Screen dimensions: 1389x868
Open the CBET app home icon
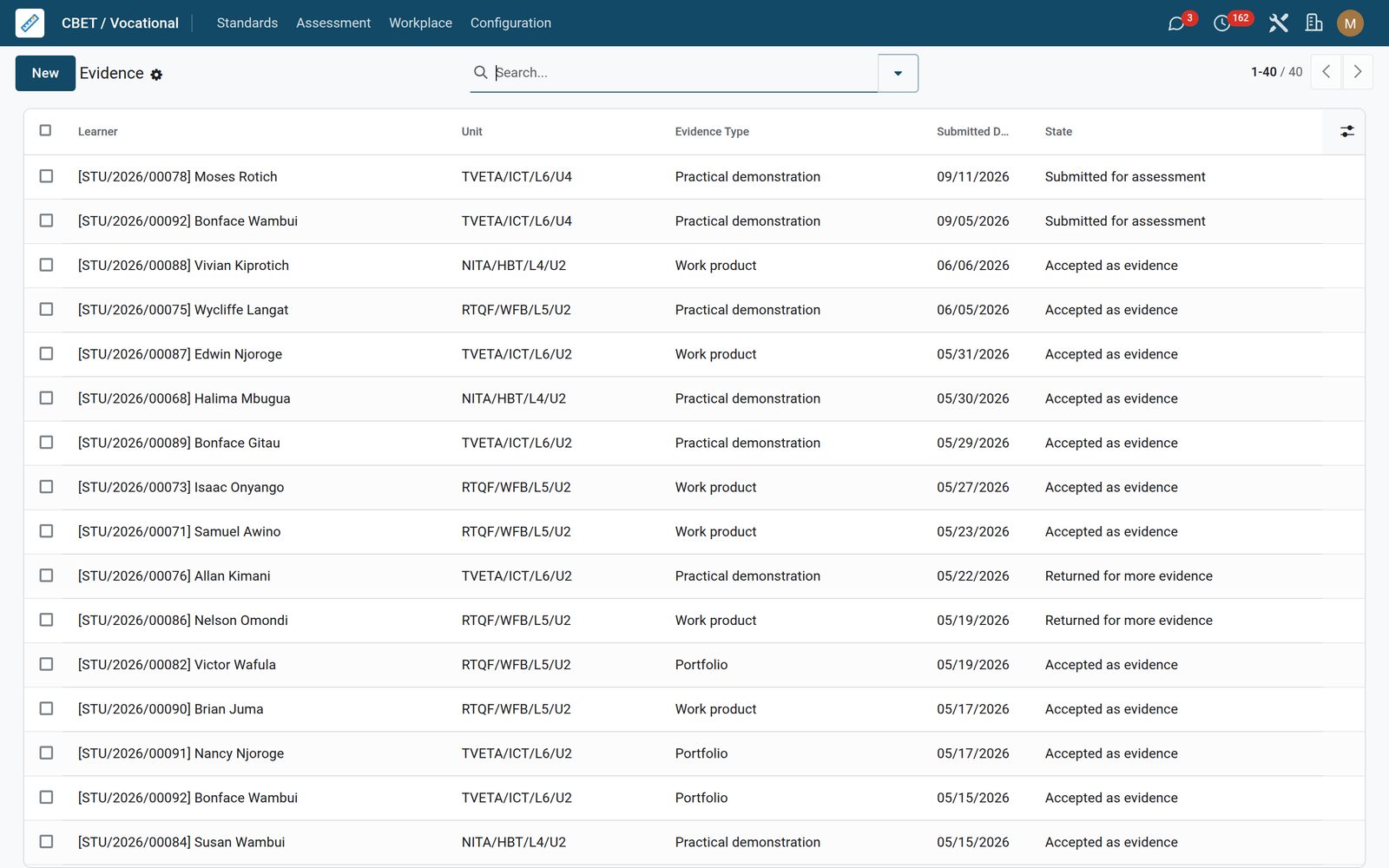tap(30, 23)
